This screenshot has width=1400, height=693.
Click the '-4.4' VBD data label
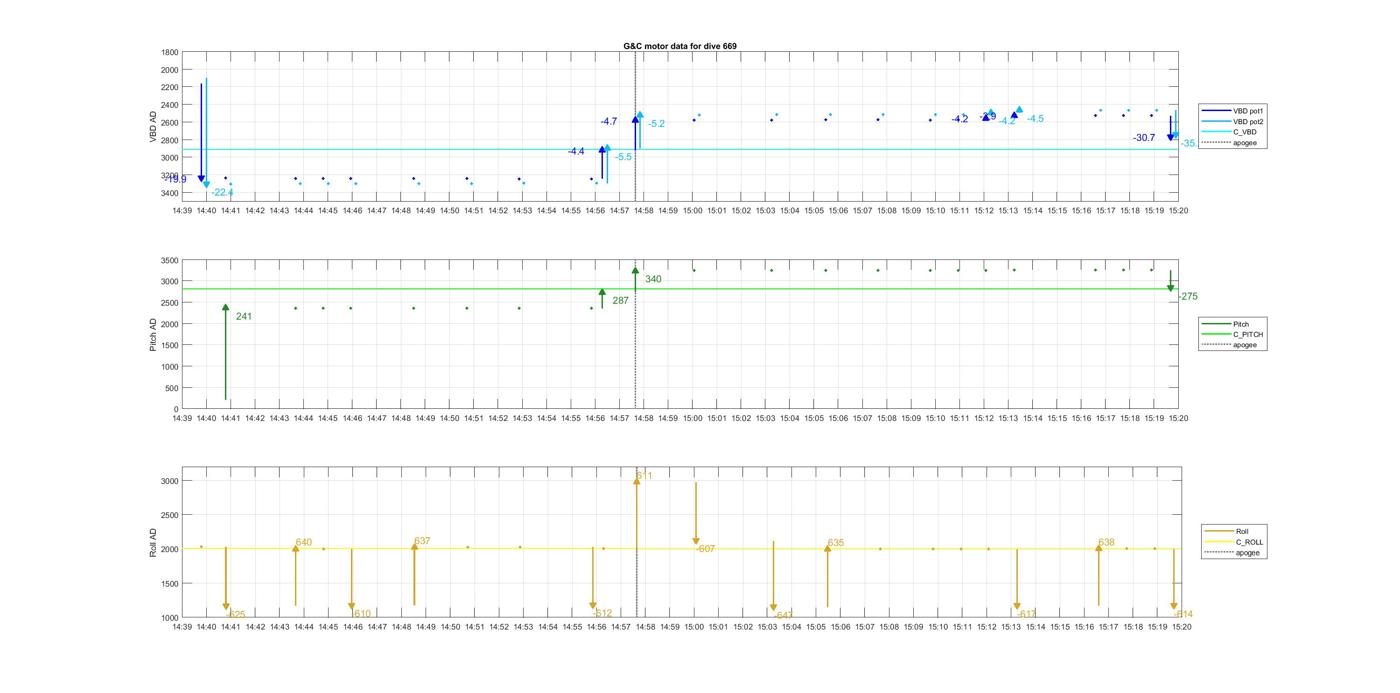coord(576,151)
